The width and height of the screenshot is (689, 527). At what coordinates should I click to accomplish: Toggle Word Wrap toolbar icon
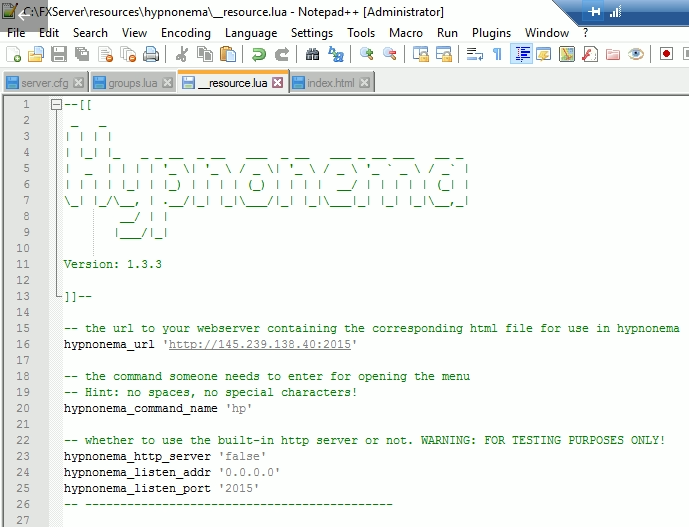click(x=475, y=55)
